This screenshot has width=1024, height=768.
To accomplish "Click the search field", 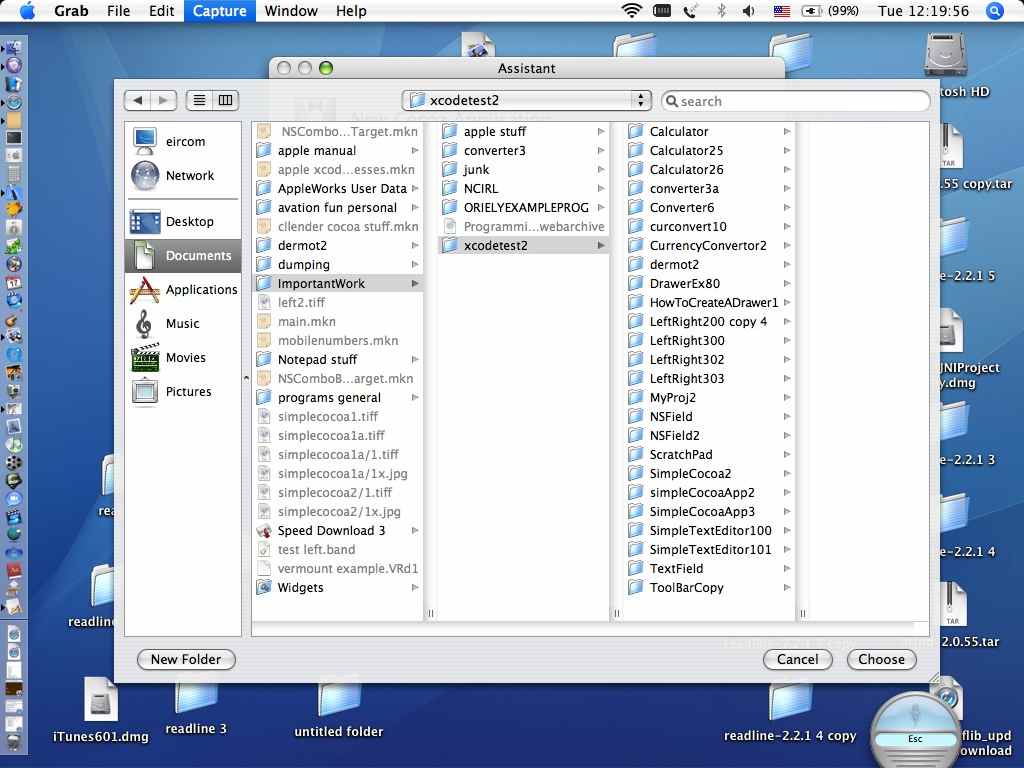I will click(795, 101).
